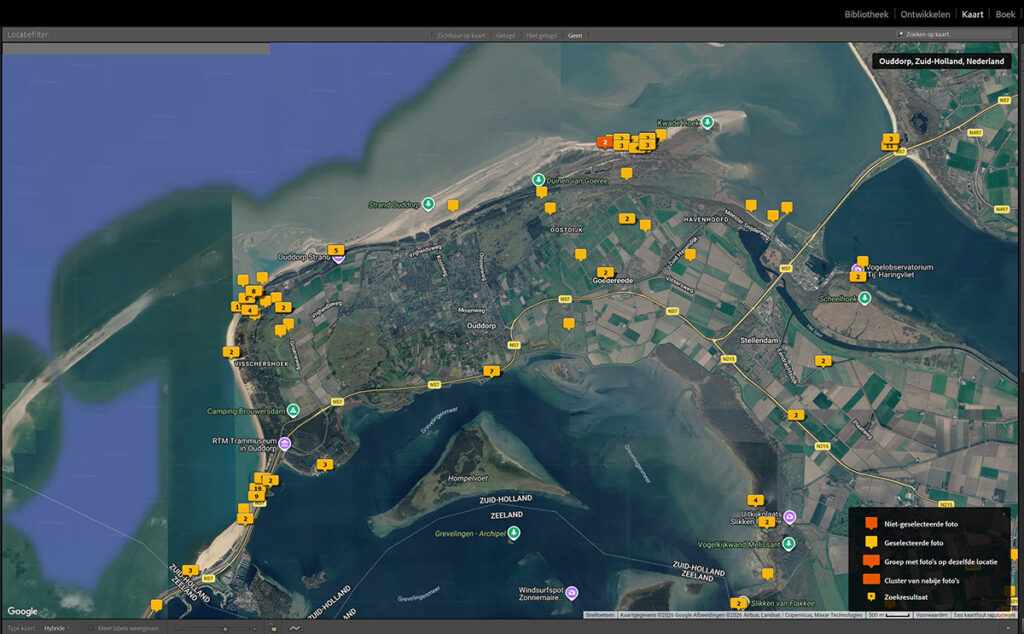Open the Hybride map type dropdown
1024x634 pixels.
(x=56, y=628)
